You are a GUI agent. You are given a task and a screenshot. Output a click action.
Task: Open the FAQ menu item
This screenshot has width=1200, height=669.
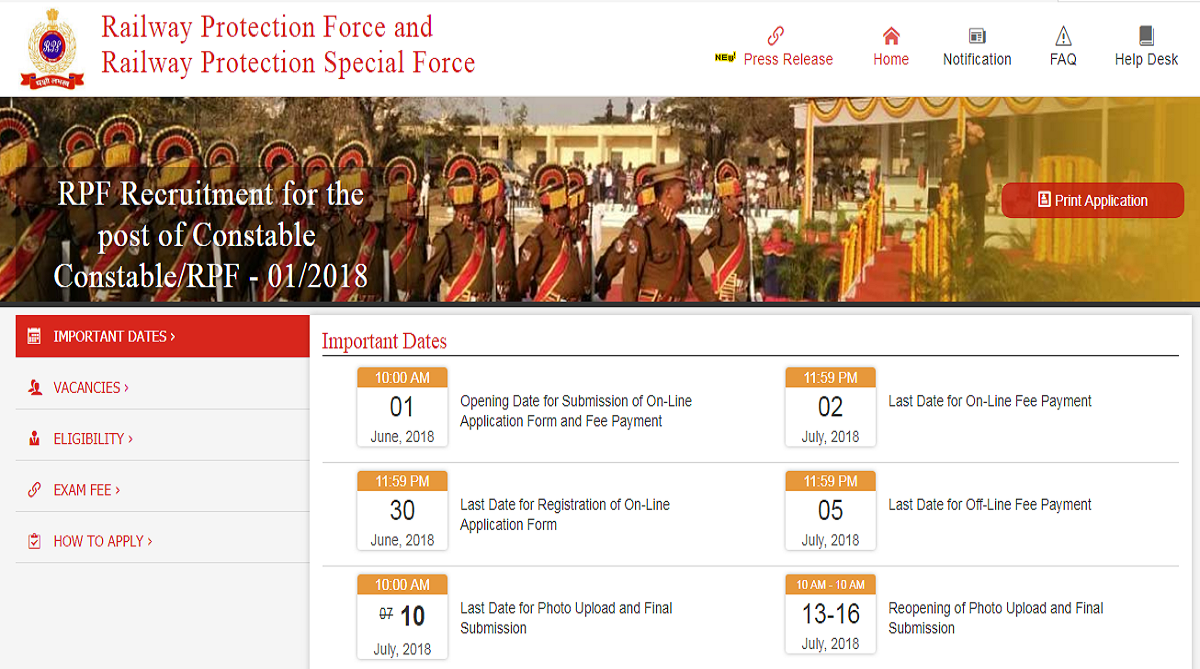pyautogui.click(x=1063, y=59)
